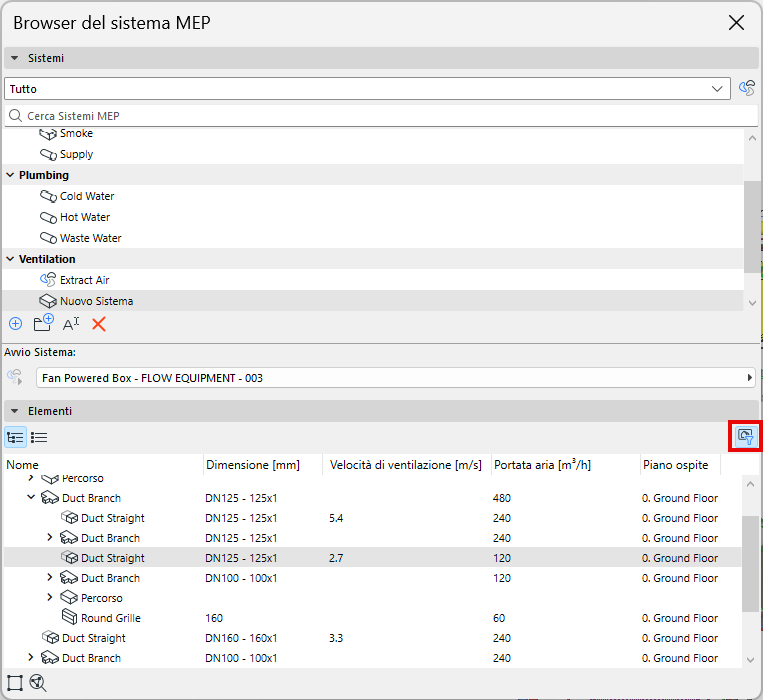Click the Cerca Sistemi MEP search field
Image resolution: width=763 pixels, height=700 pixels.
381,116
